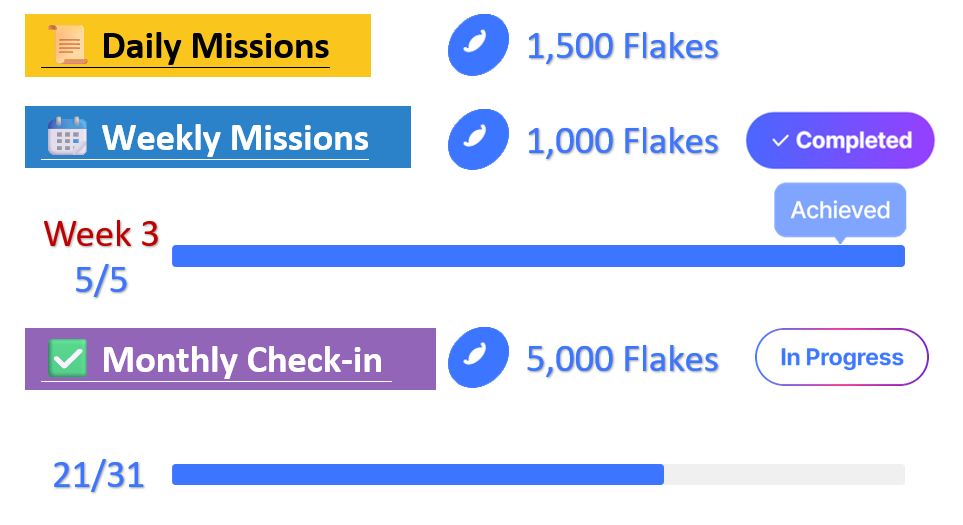The width and height of the screenshot is (963, 525).
Task: Open the Daily Missions heading link
Action: tap(216, 46)
